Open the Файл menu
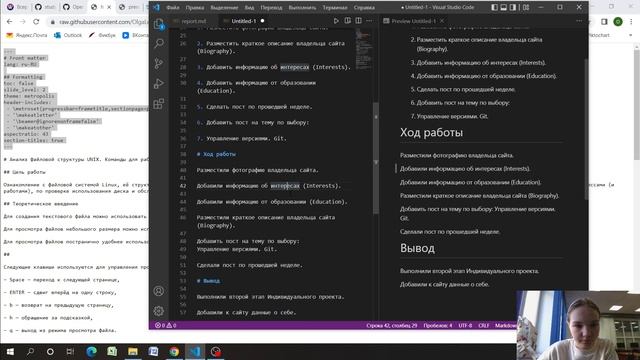640x360 pixels. pyautogui.click(x=173, y=8)
